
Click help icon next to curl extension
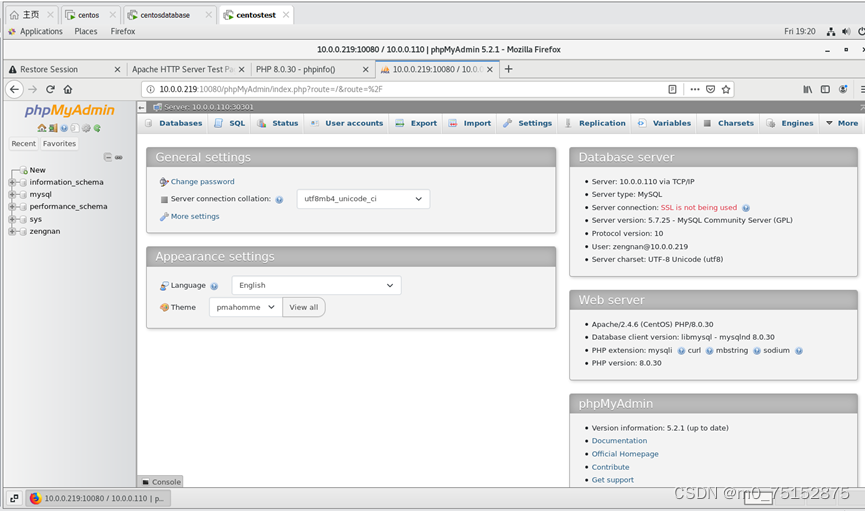click(709, 351)
